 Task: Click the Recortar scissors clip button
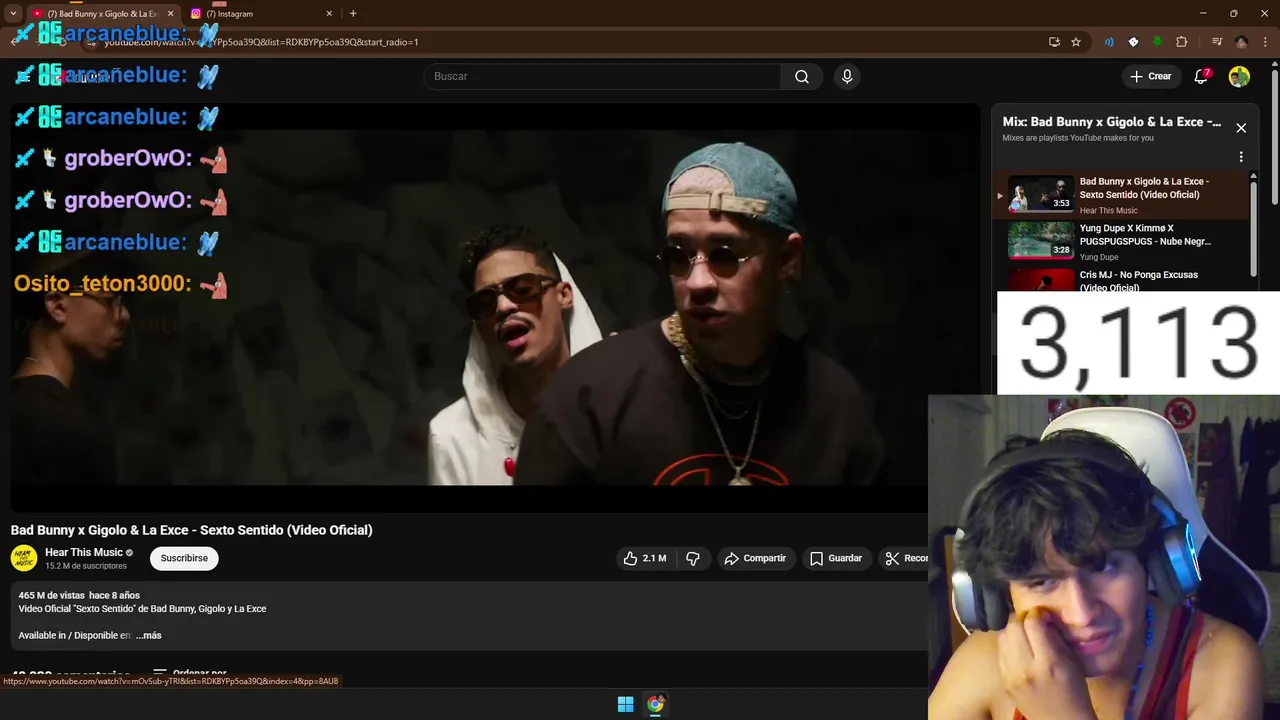[x=904, y=558]
